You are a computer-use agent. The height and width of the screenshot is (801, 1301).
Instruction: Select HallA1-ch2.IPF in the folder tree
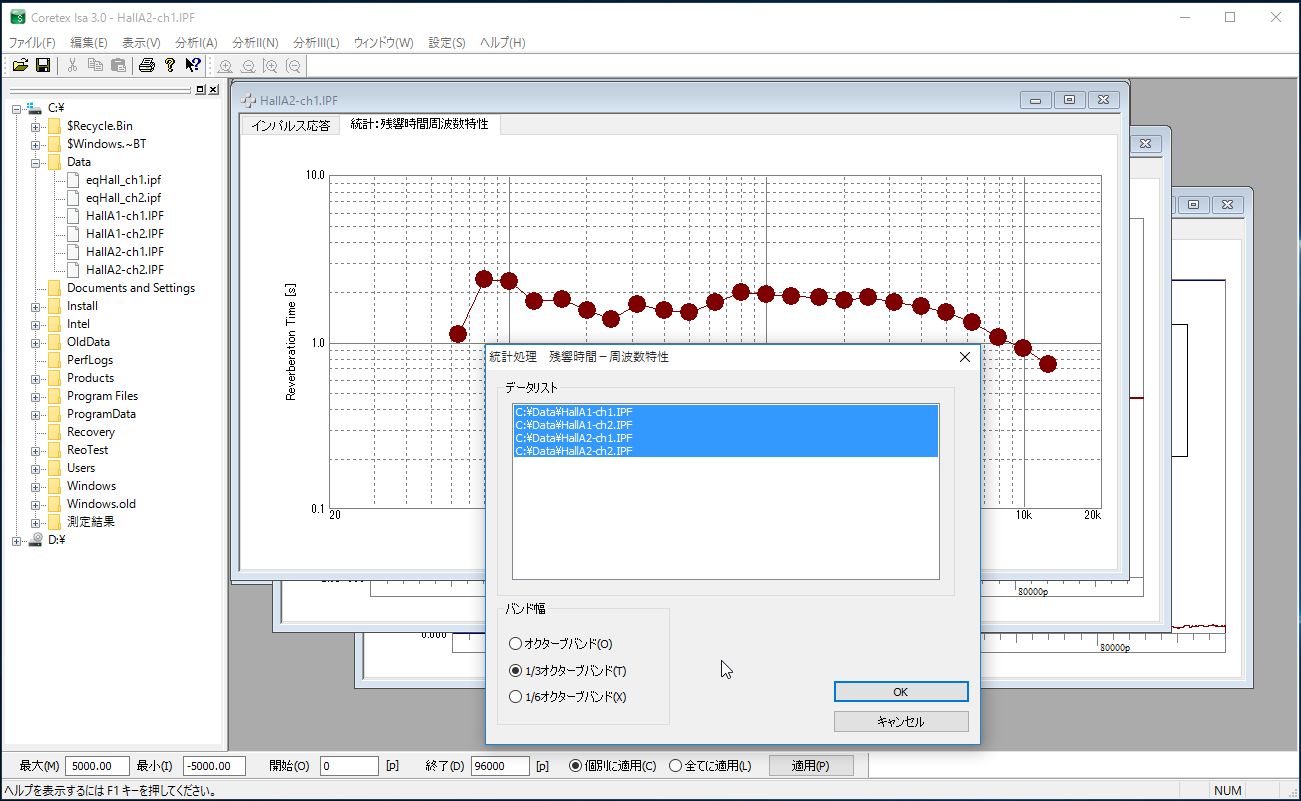(x=125, y=234)
